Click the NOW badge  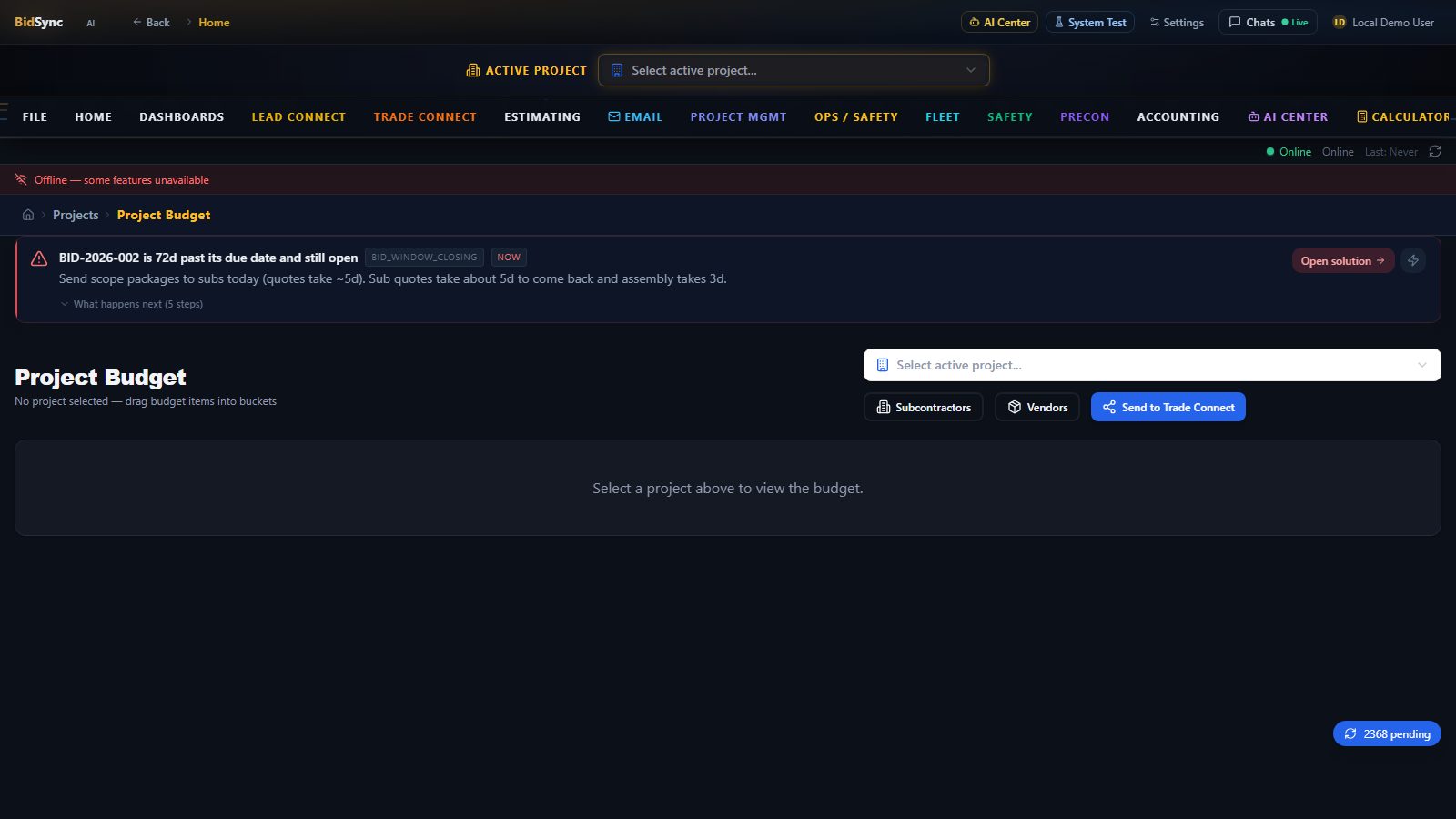click(x=509, y=258)
